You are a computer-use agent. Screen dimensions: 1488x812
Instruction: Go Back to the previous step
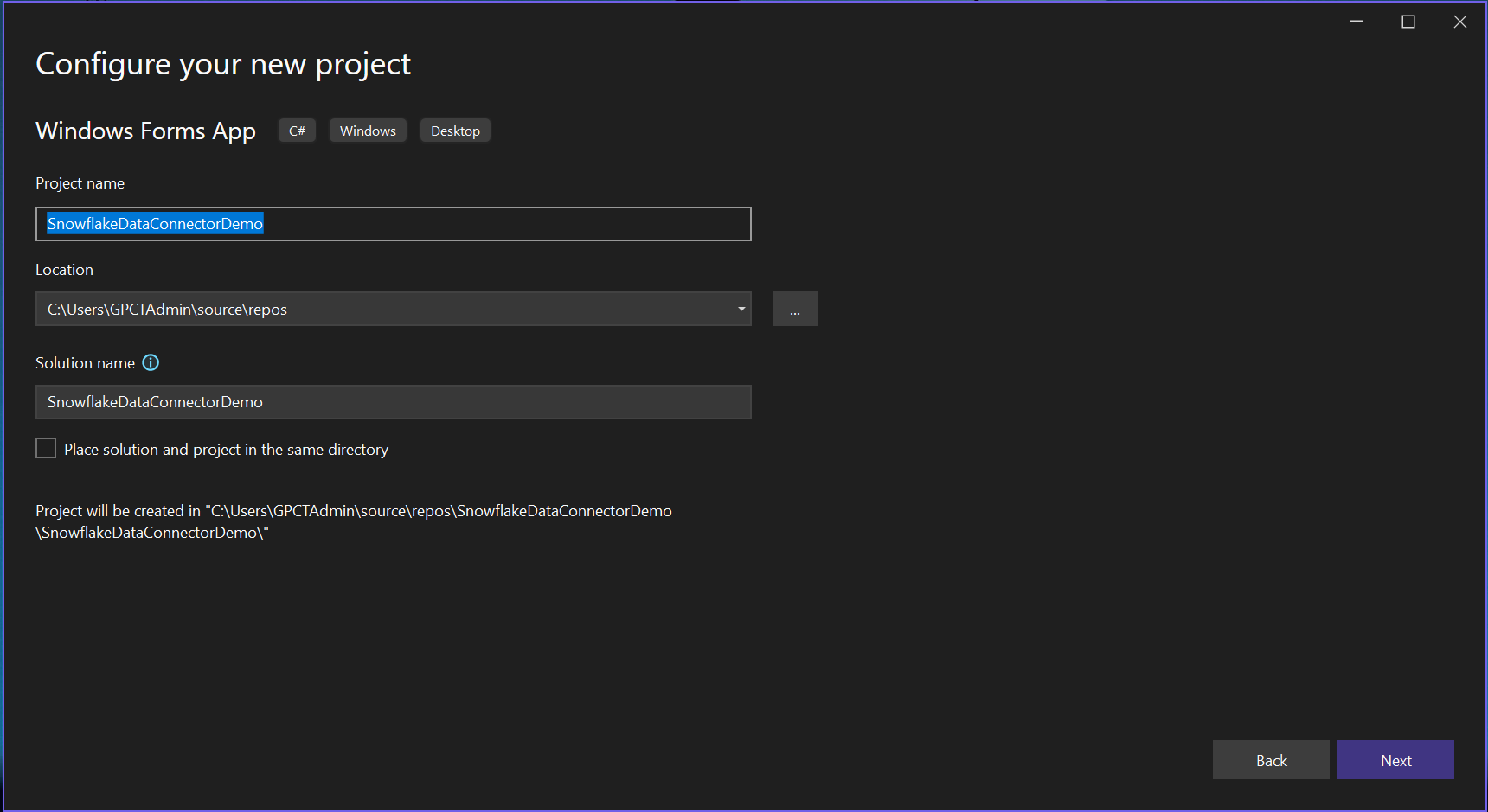[1271, 760]
